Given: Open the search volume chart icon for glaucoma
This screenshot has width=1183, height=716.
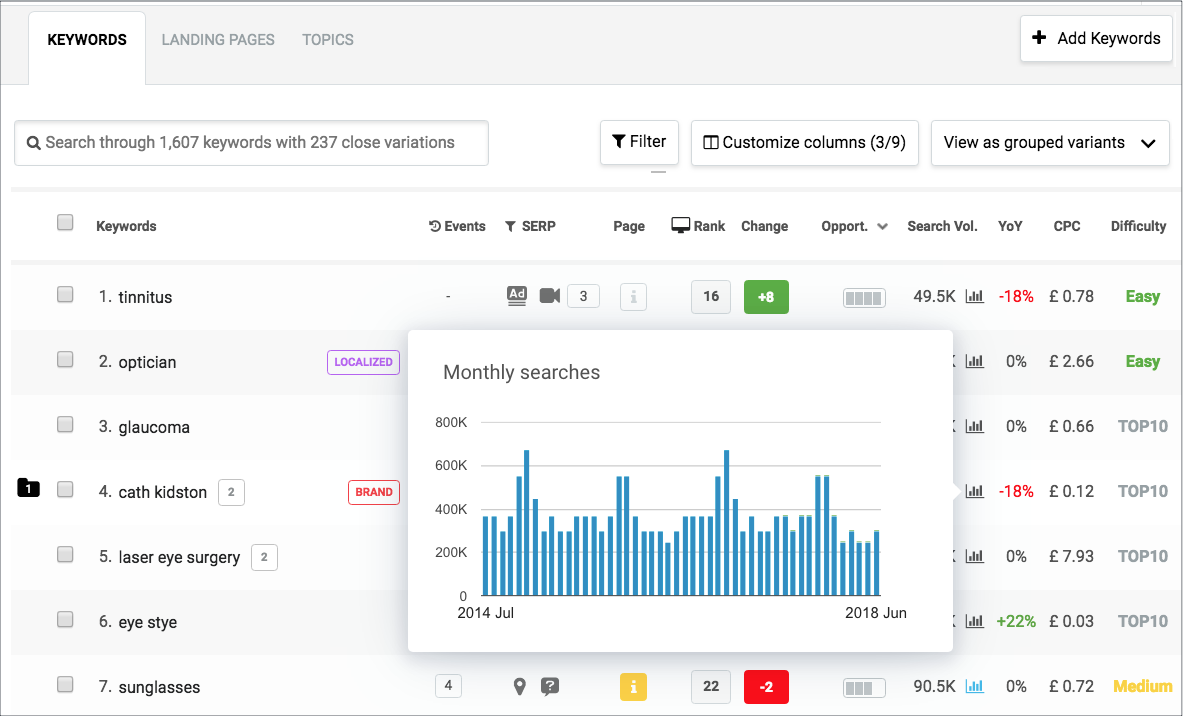Looking at the screenshot, I should [975, 426].
